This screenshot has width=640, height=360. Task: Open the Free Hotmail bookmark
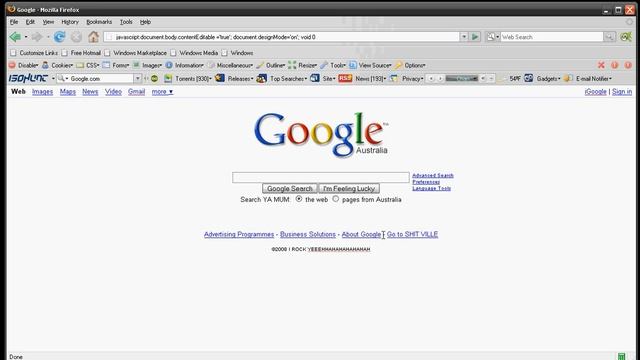point(81,53)
